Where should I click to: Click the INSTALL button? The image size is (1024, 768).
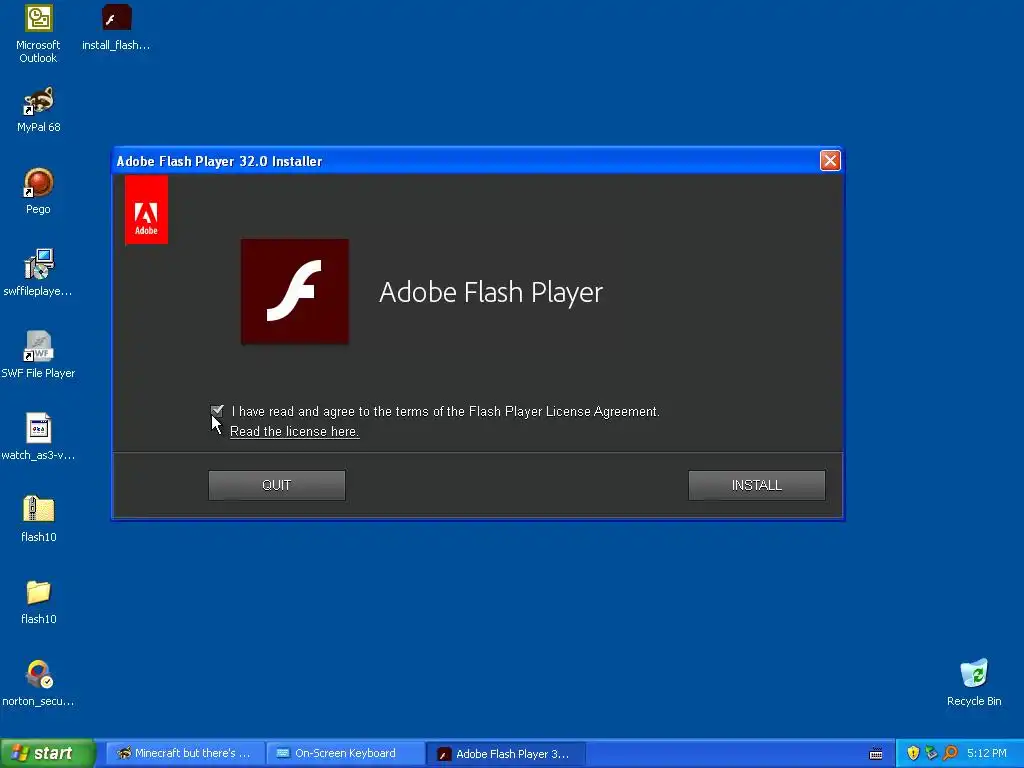click(757, 485)
